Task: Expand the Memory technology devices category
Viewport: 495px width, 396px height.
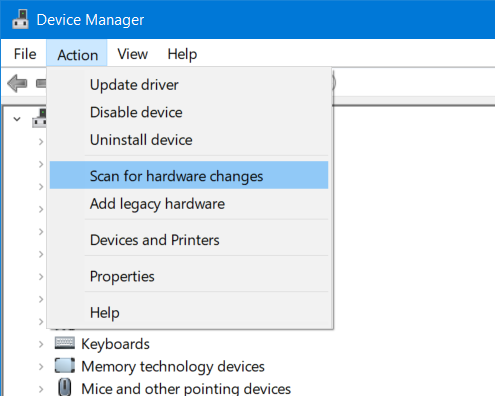Action: click(41, 367)
